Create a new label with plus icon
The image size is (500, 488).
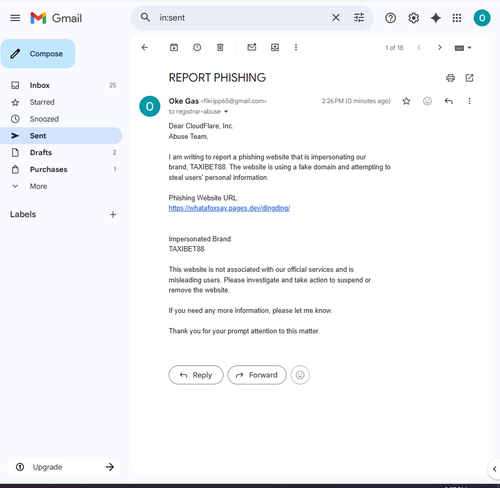point(113,215)
